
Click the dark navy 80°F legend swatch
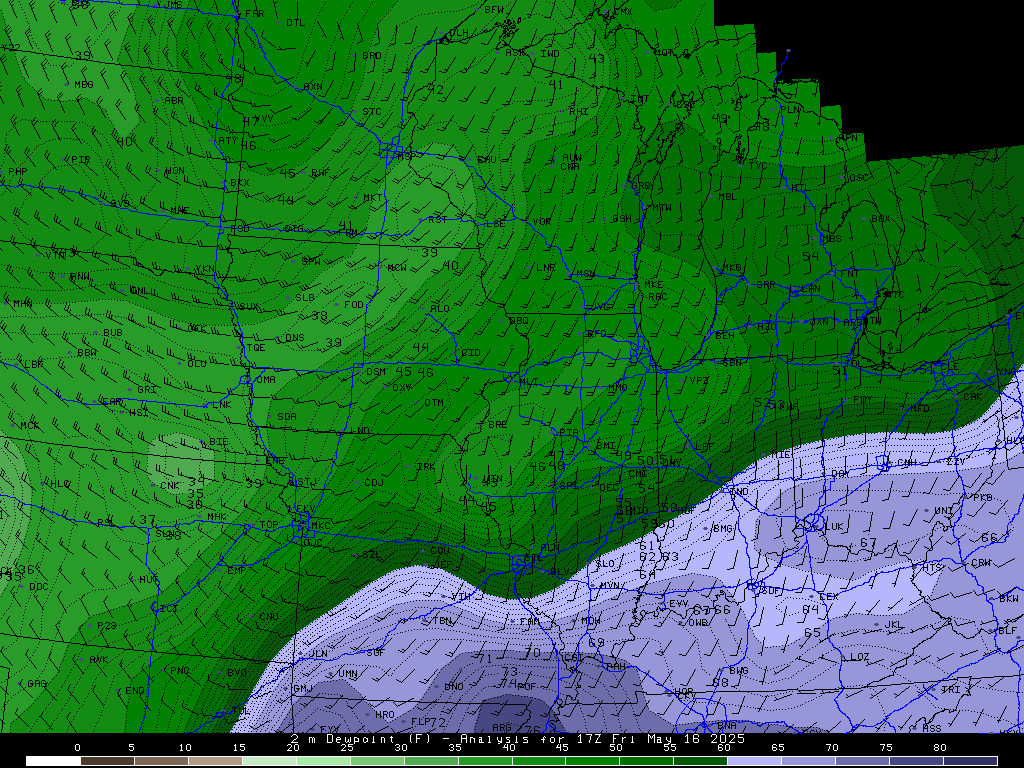pos(970,761)
